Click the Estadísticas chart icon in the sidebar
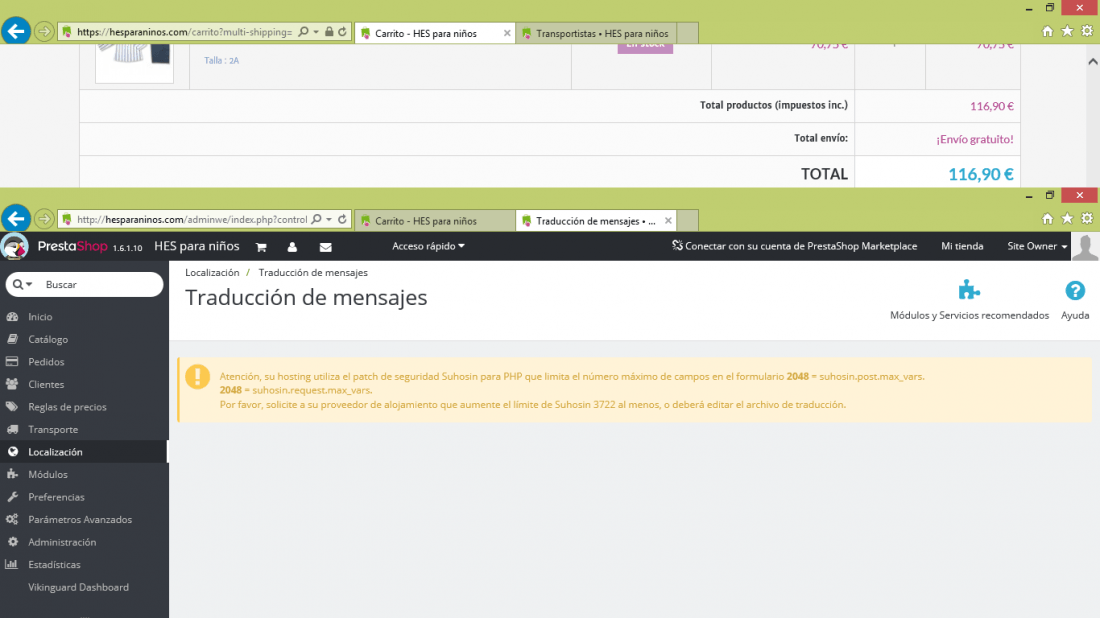This screenshot has height=618, width=1100. click(12, 564)
